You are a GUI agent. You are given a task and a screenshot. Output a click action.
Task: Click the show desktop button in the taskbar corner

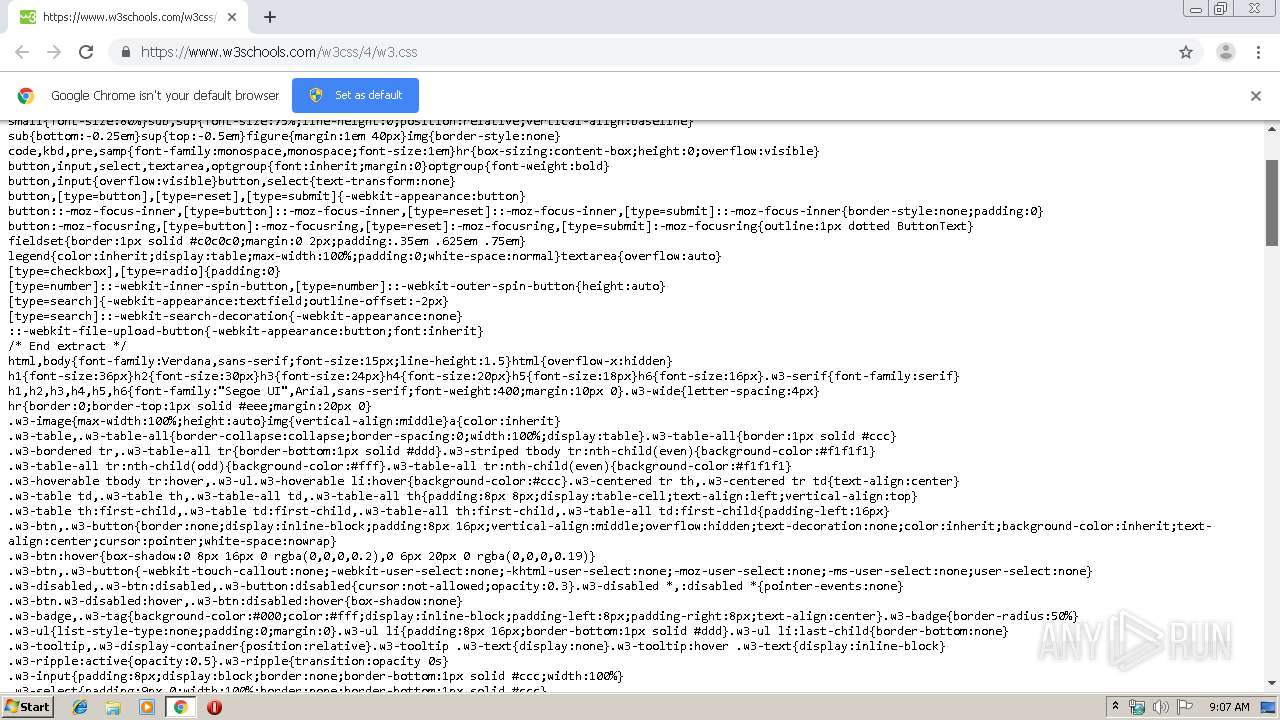point(1269,707)
